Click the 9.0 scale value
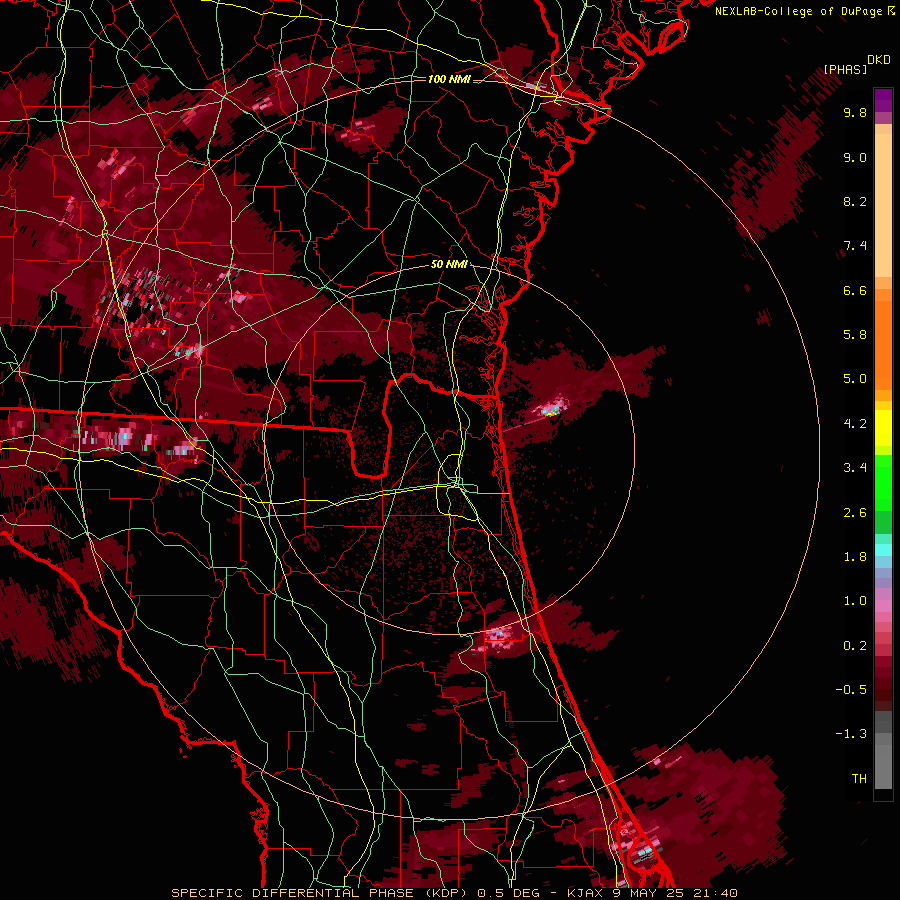 click(855, 157)
